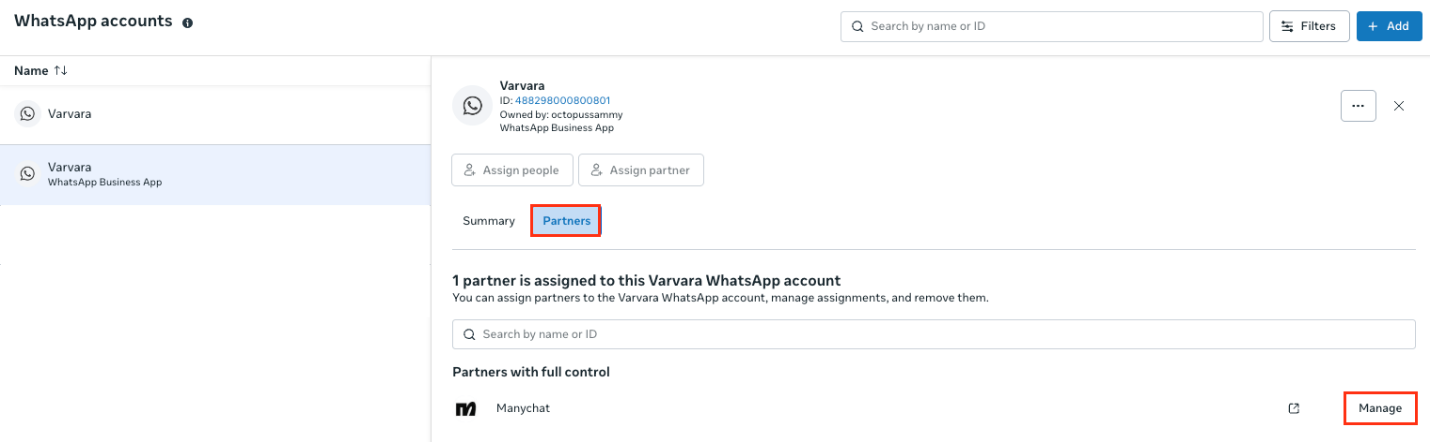Click the WhatsApp icon of first Varvara row

(28, 114)
